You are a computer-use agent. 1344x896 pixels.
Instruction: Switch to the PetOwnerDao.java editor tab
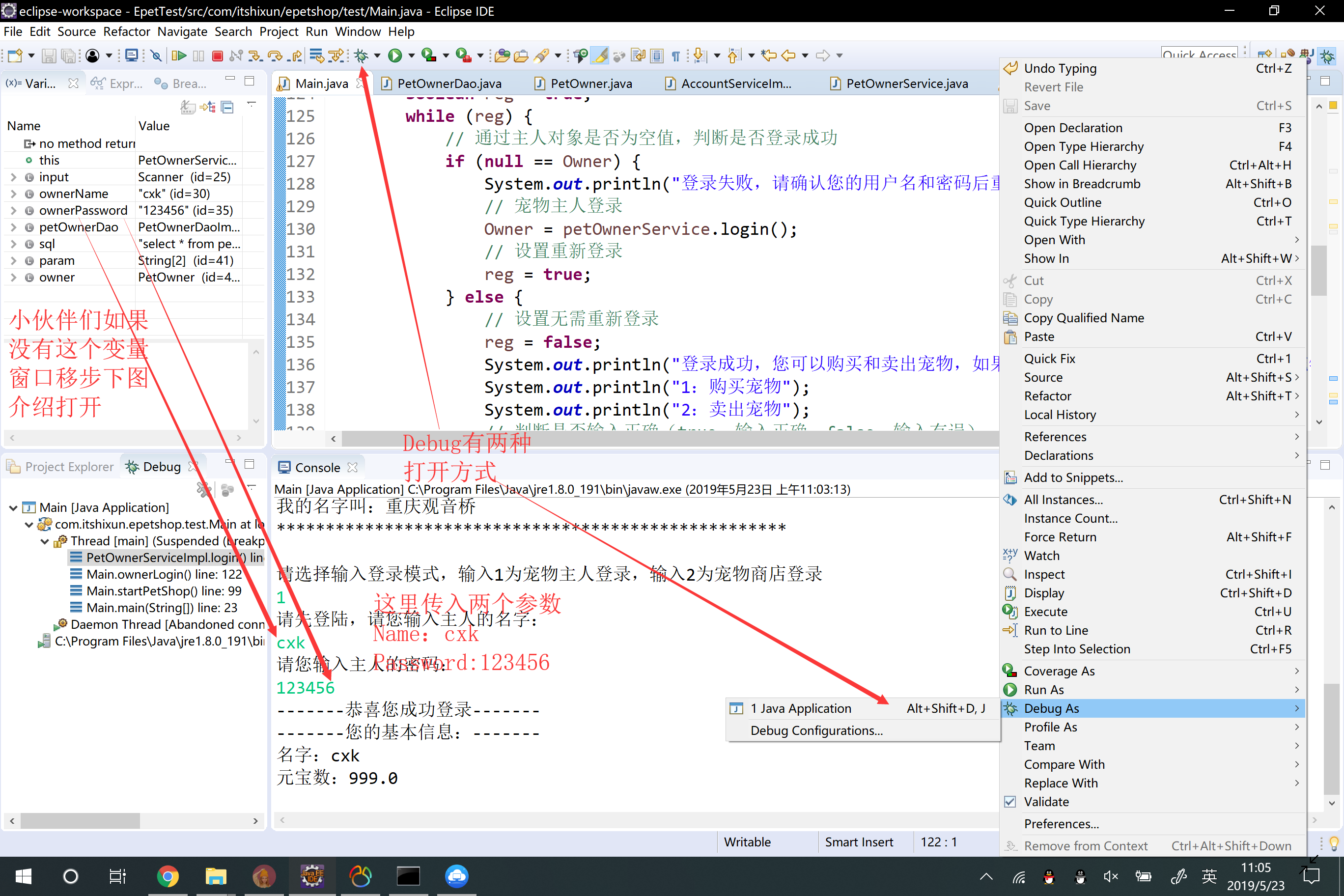click(x=448, y=84)
